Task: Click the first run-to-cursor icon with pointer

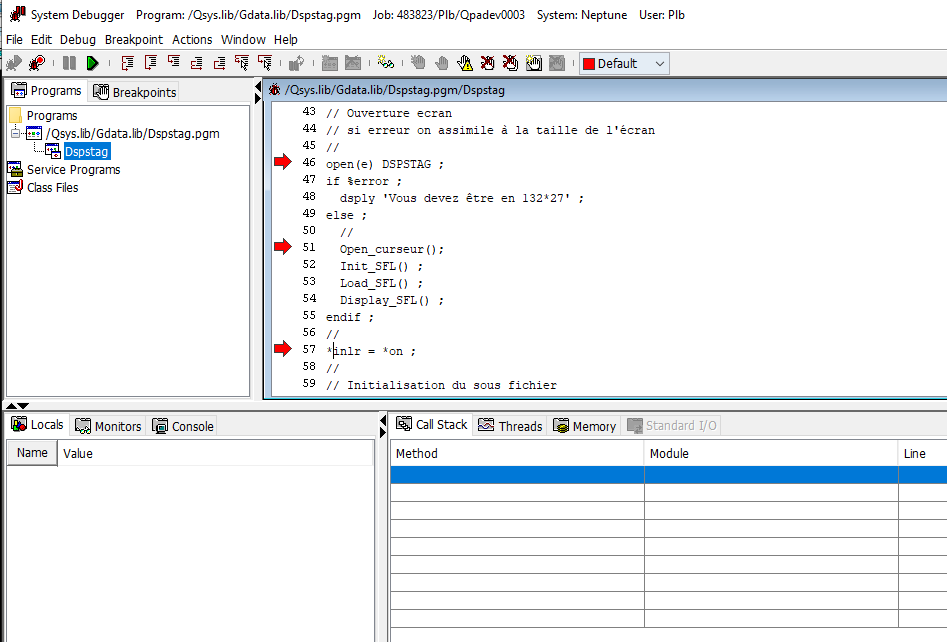Action: pos(242,63)
